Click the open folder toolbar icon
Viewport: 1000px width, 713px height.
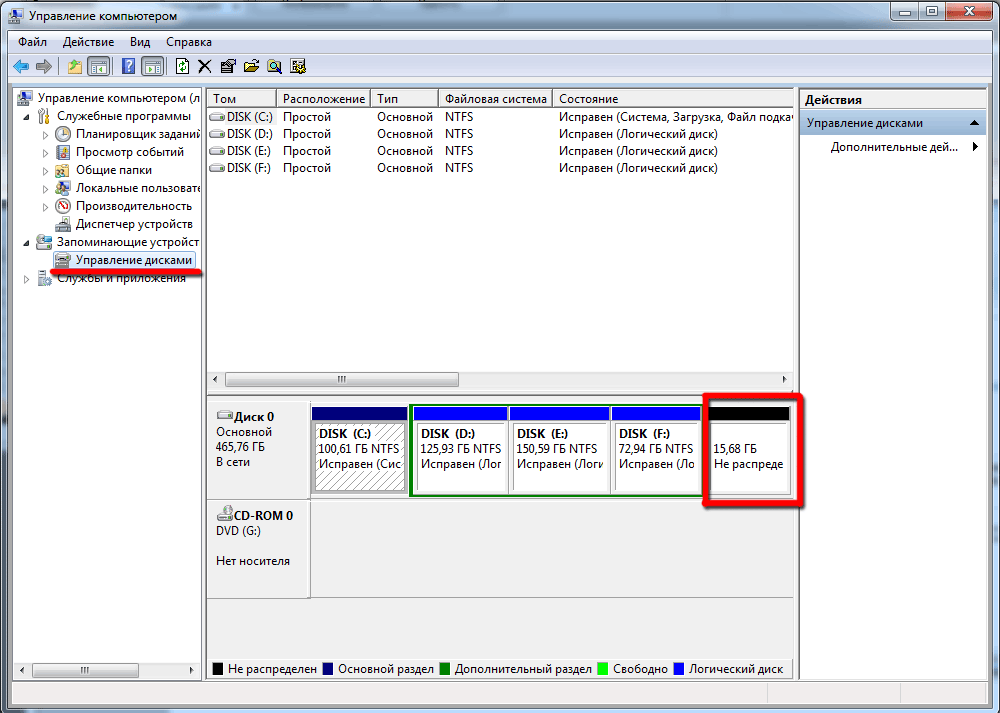pyautogui.click(x=251, y=66)
